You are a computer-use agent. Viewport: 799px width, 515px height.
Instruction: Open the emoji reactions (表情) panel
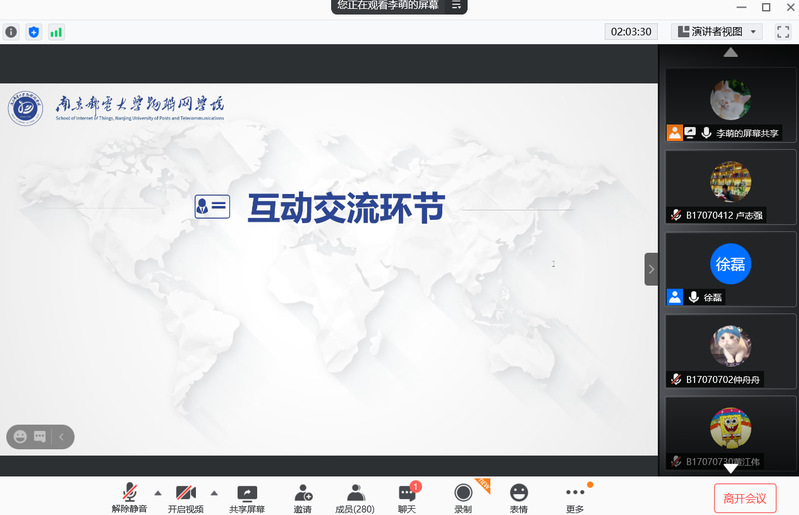(518, 497)
